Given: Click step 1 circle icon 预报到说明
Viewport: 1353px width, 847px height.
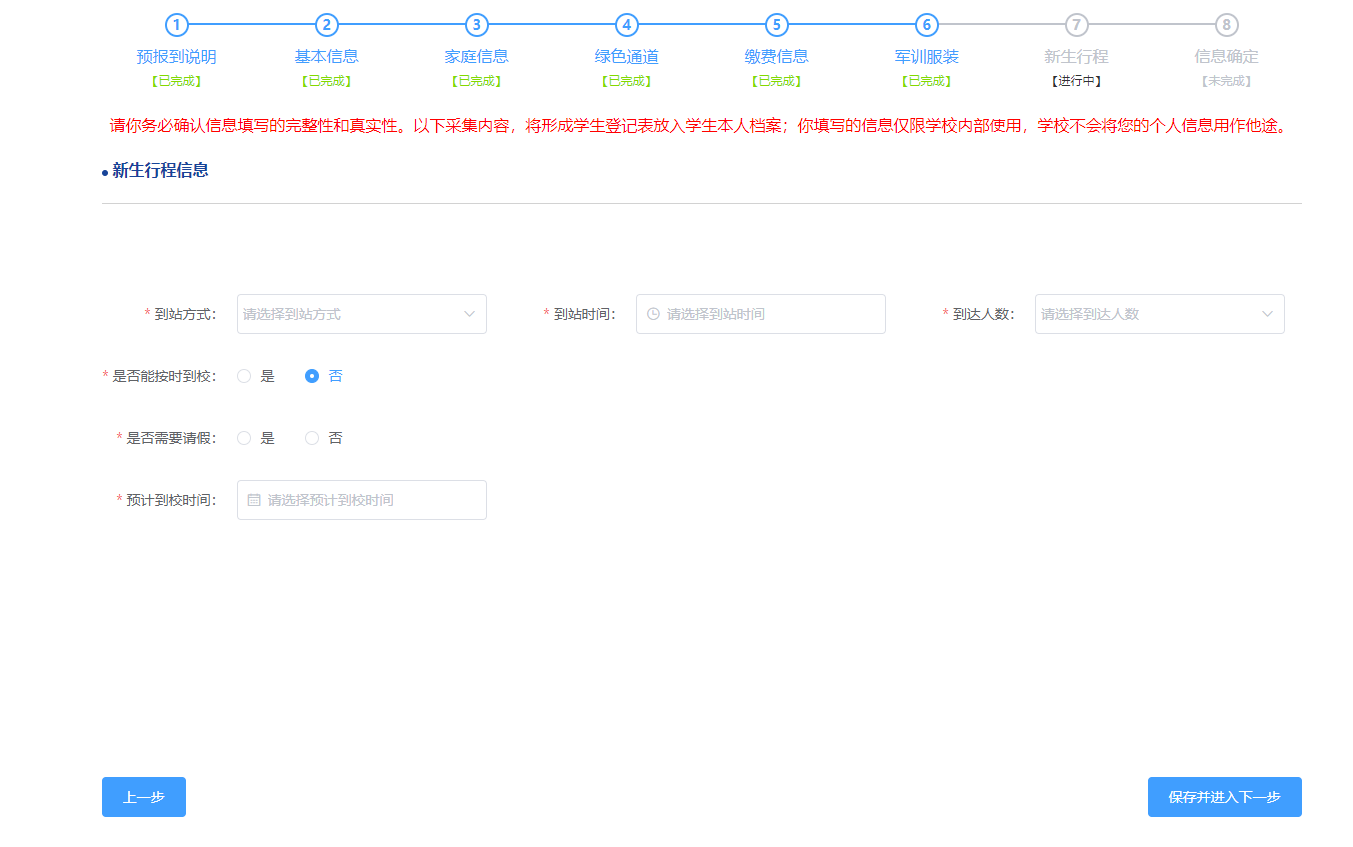Looking at the screenshot, I should [x=176, y=25].
